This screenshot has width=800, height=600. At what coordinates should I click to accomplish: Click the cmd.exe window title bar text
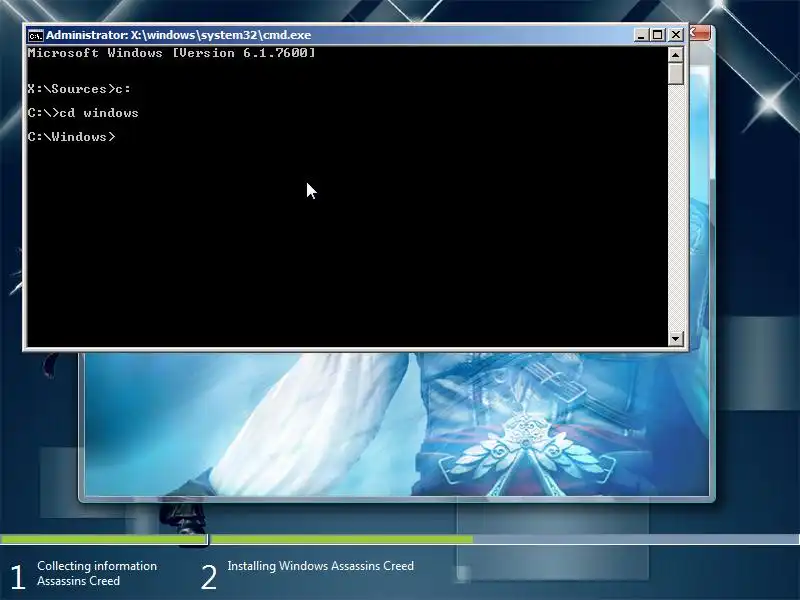click(x=178, y=35)
